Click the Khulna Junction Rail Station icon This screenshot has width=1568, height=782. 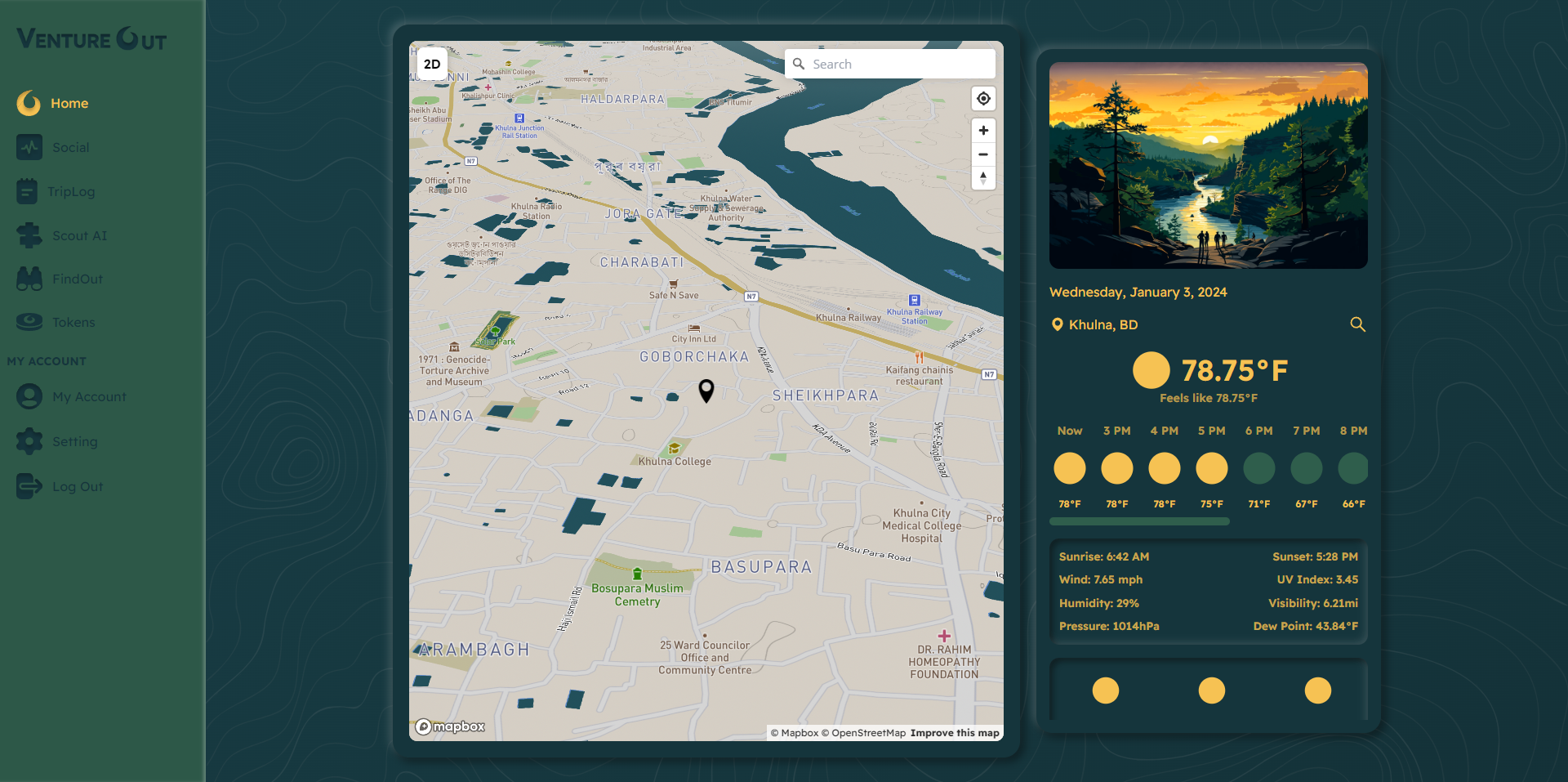(519, 118)
